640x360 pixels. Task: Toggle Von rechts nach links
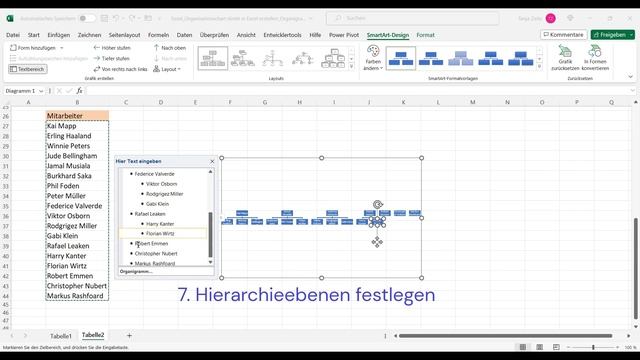pos(120,69)
